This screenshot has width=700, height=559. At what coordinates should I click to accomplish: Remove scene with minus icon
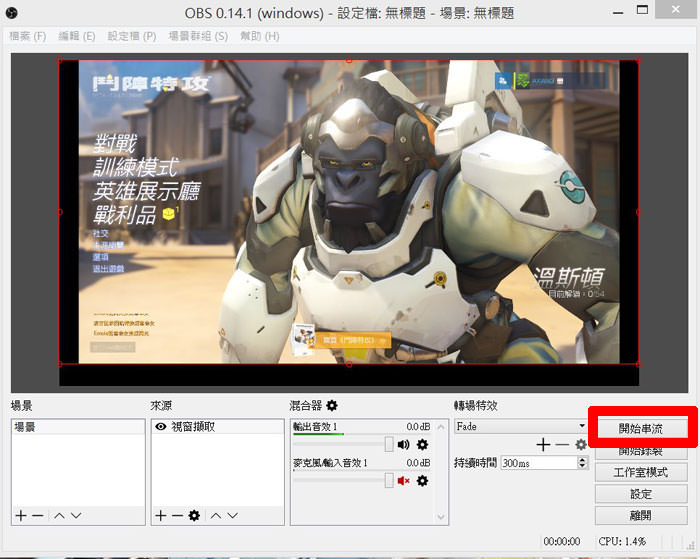coord(38,516)
